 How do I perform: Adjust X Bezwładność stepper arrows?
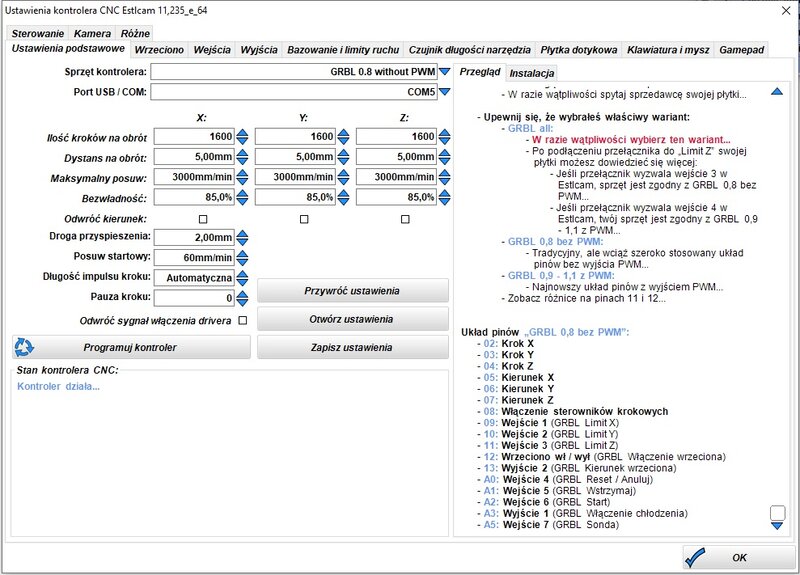[242, 197]
